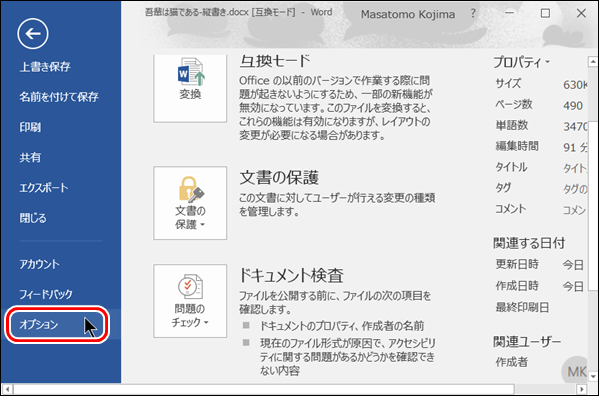The height and width of the screenshot is (396, 599).
Task: Click the Word help question mark
Action: 473,14
